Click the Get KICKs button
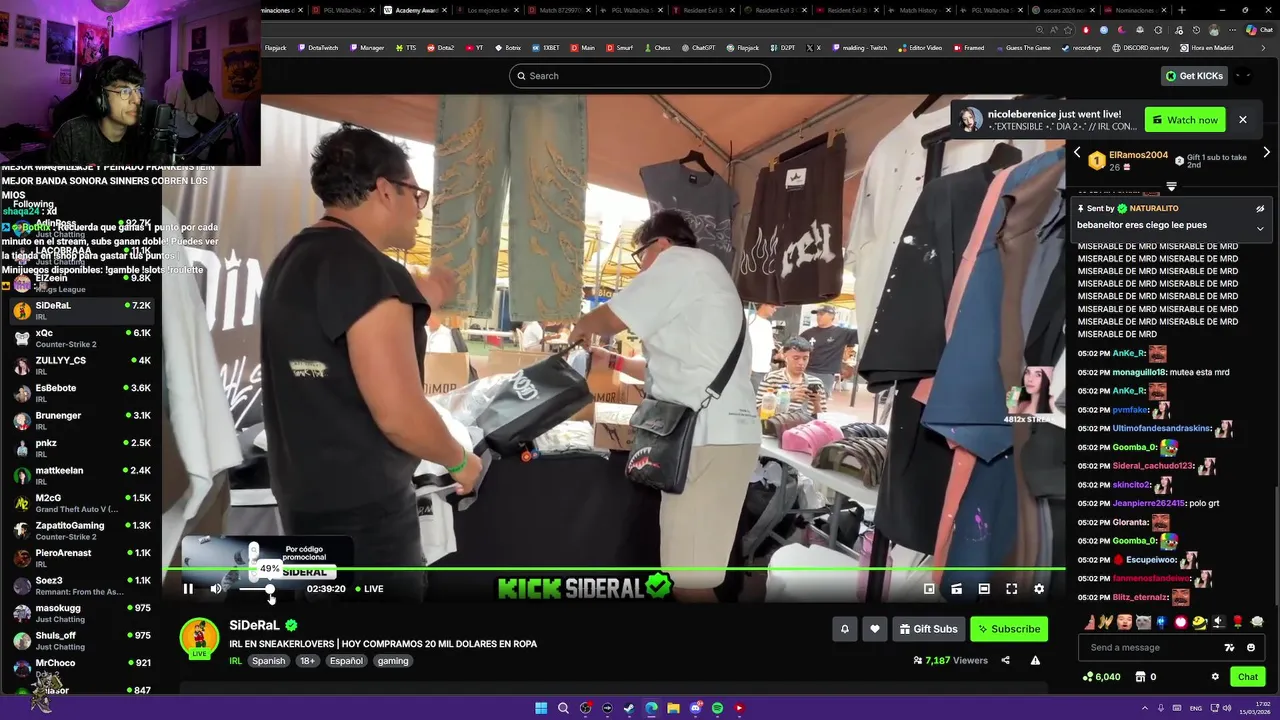The height and width of the screenshot is (720, 1280). pos(1194,76)
